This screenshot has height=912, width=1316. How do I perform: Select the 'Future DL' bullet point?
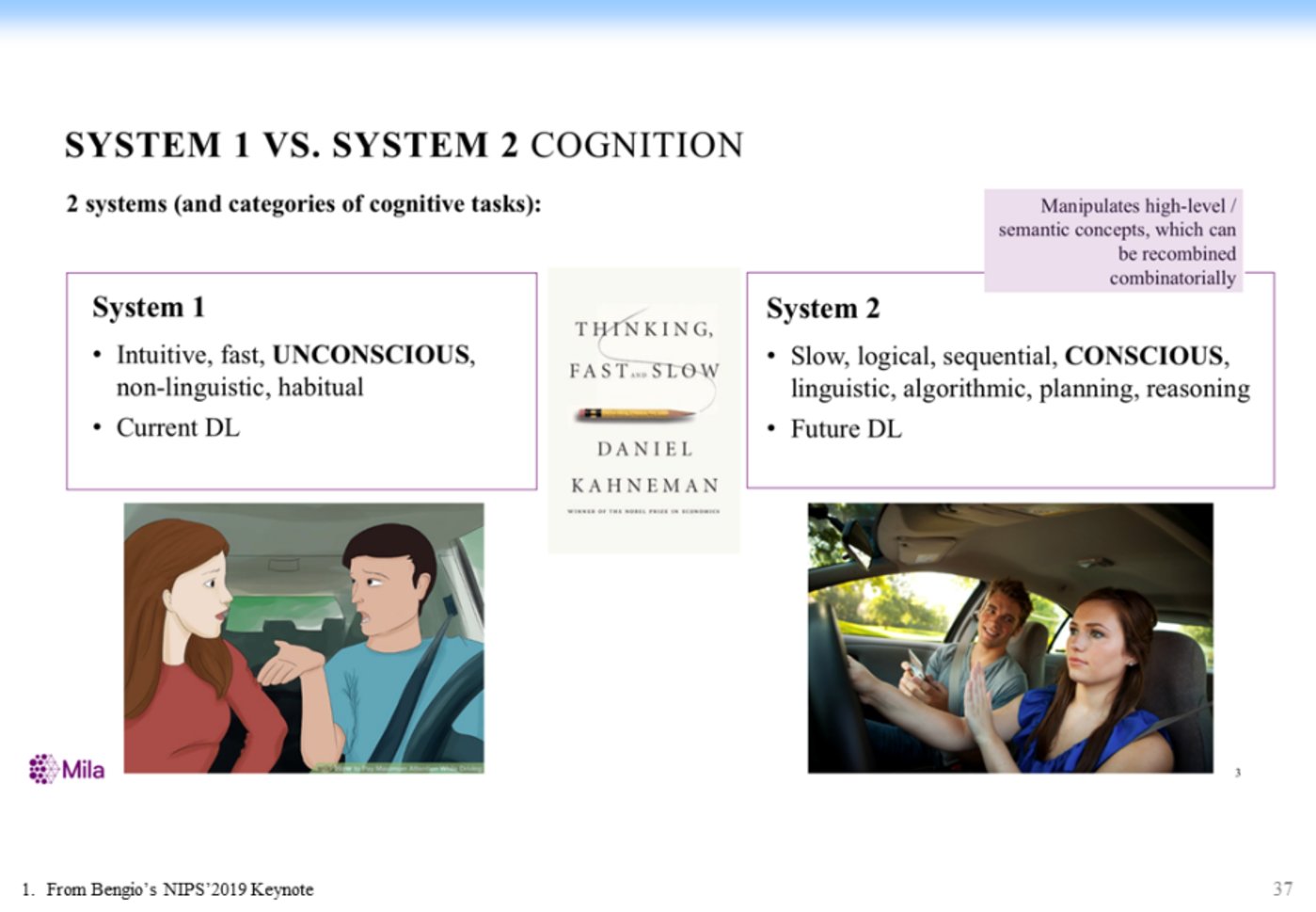pos(846,429)
